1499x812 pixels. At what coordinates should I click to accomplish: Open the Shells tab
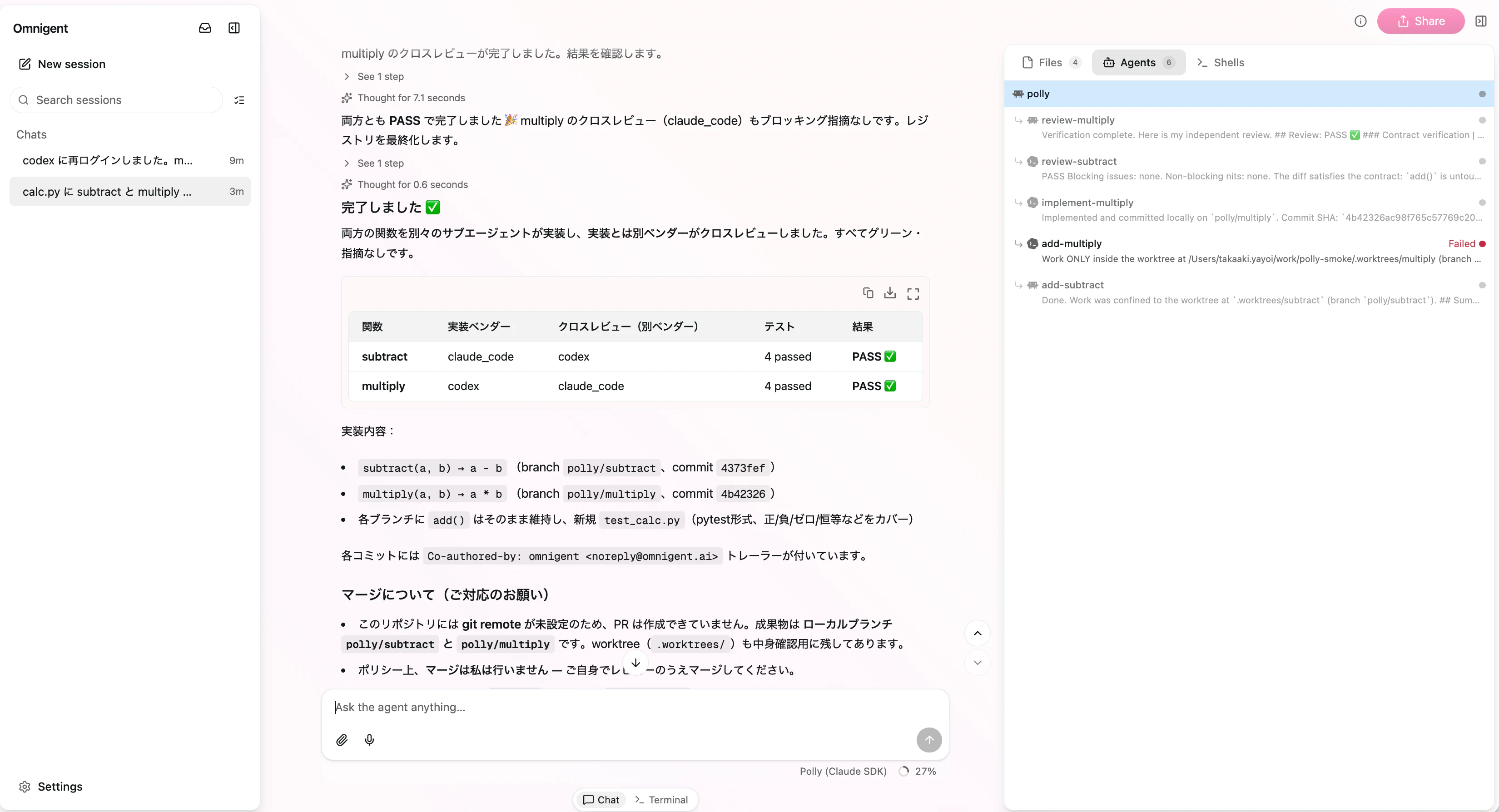(x=1220, y=62)
